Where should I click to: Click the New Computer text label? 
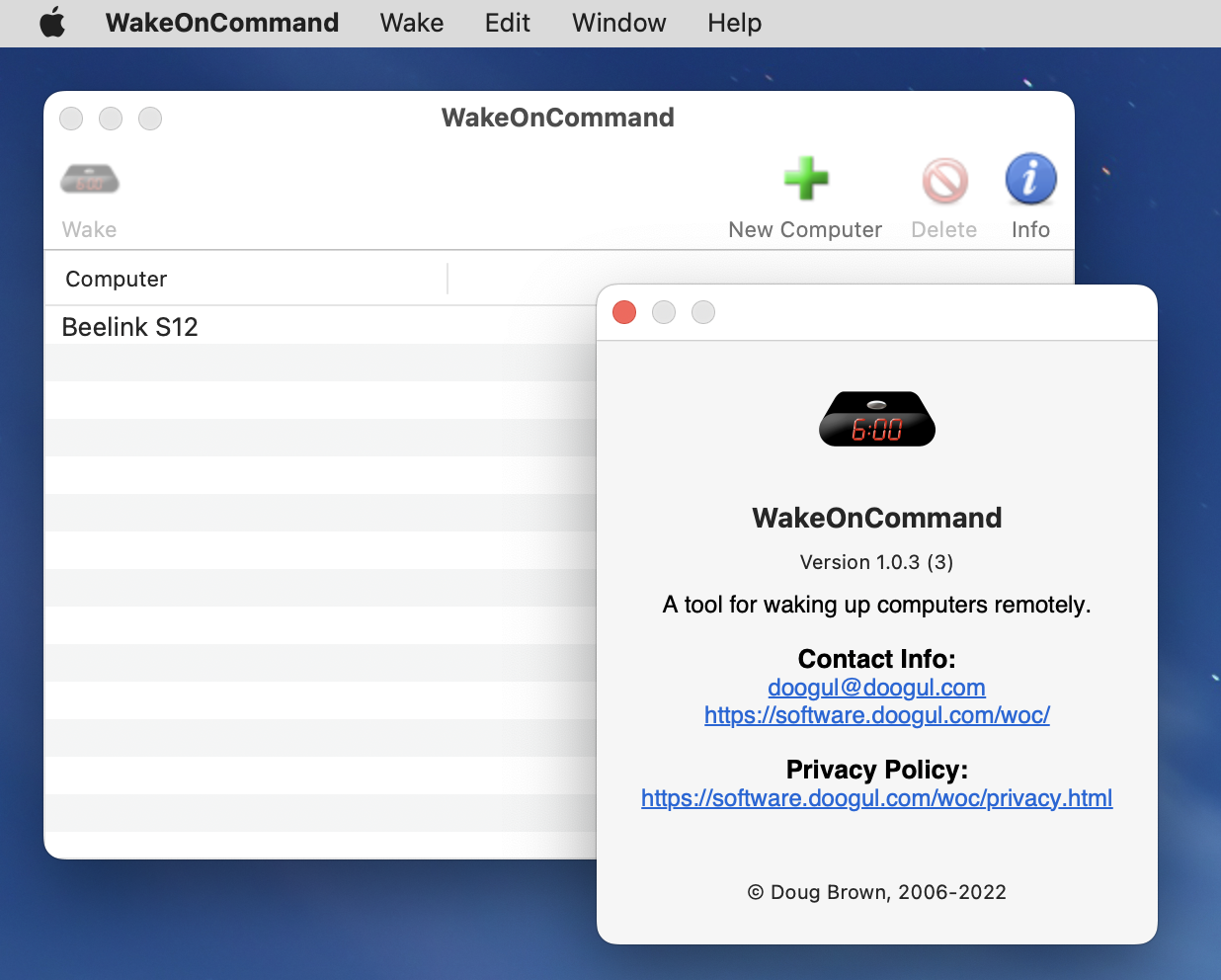805,230
